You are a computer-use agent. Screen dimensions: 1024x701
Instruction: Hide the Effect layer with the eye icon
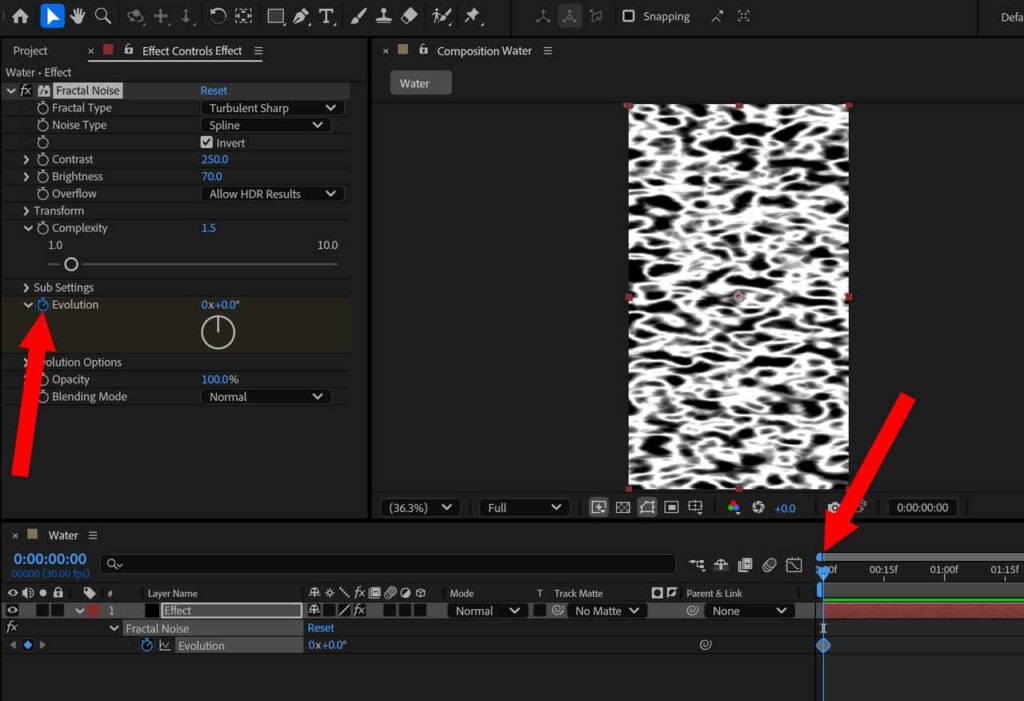[12, 610]
